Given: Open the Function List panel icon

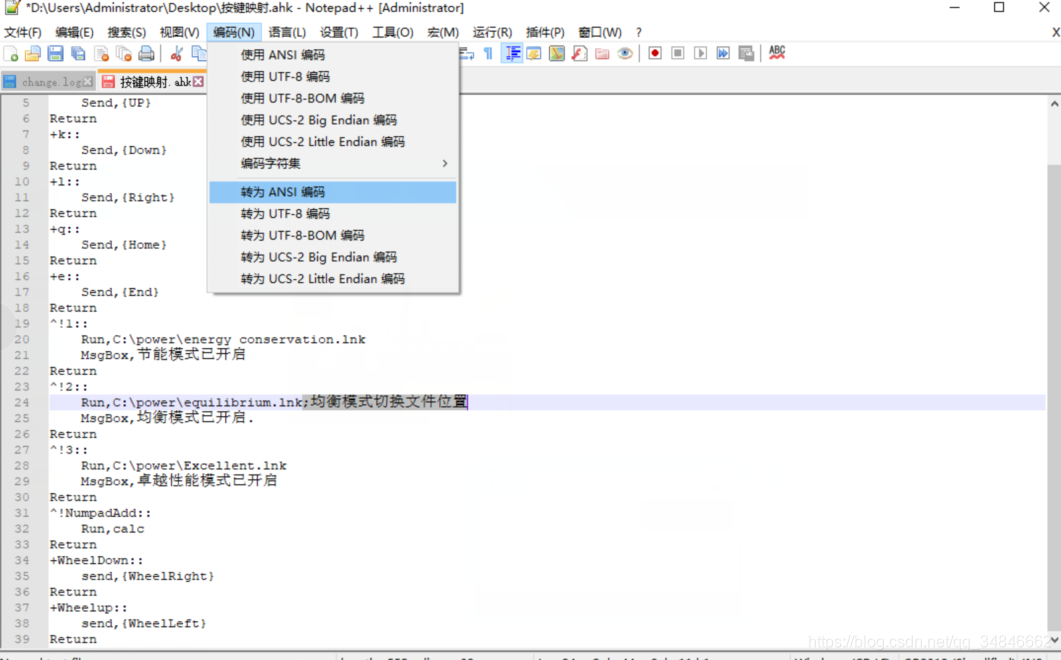Looking at the screenshot, I should click(579, 53).
